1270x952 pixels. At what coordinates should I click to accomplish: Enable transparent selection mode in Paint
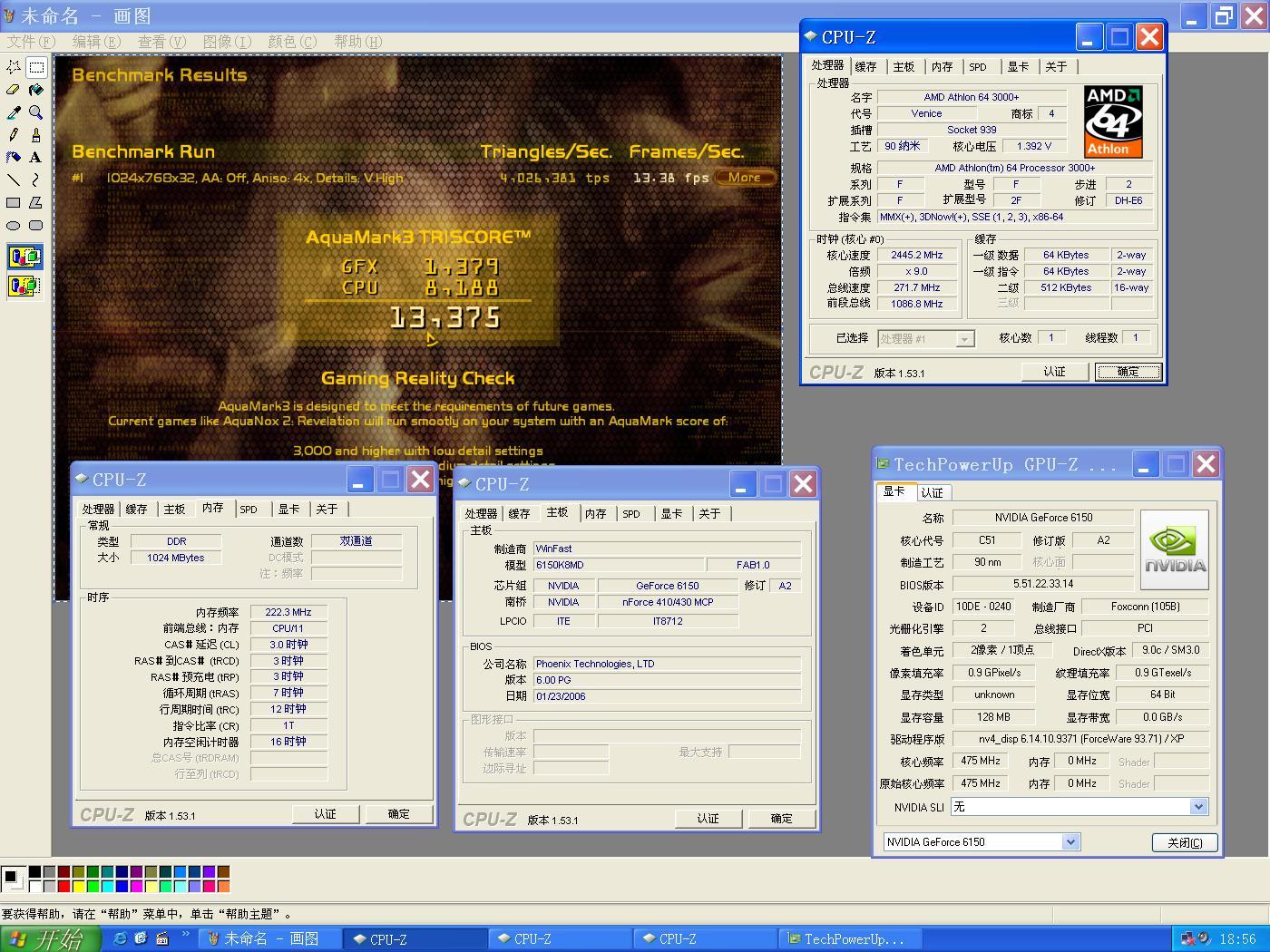click(24, 287)
